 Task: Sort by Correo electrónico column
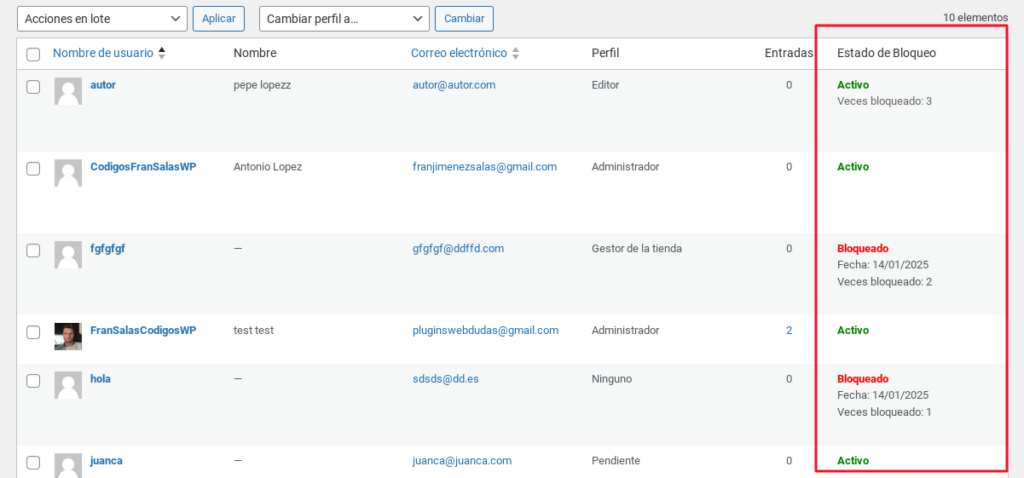[x=459, y=53]
